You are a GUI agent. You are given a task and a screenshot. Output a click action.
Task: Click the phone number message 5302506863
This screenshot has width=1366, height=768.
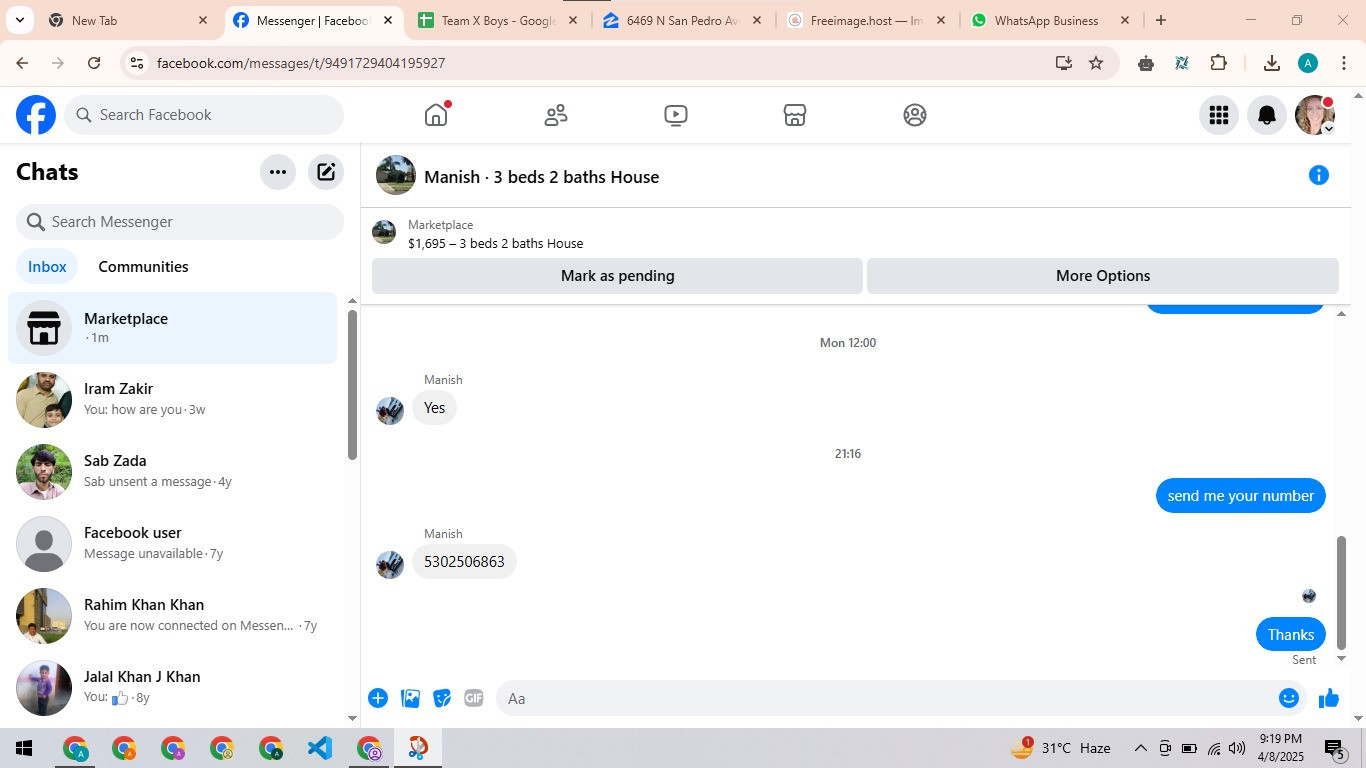pyautogui.click(x=464, y=562)
